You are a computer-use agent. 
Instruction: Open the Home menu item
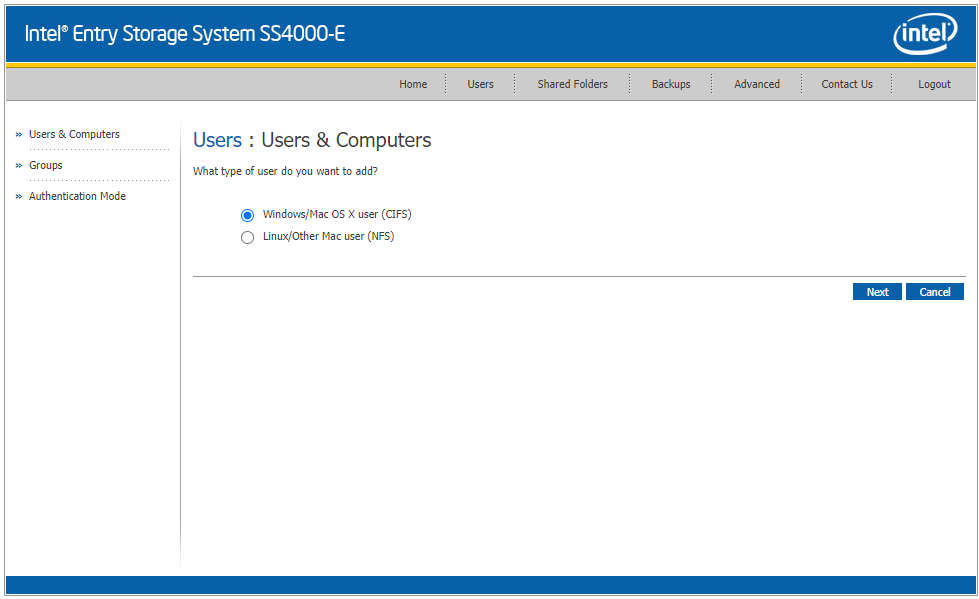[x=413, y=84]
